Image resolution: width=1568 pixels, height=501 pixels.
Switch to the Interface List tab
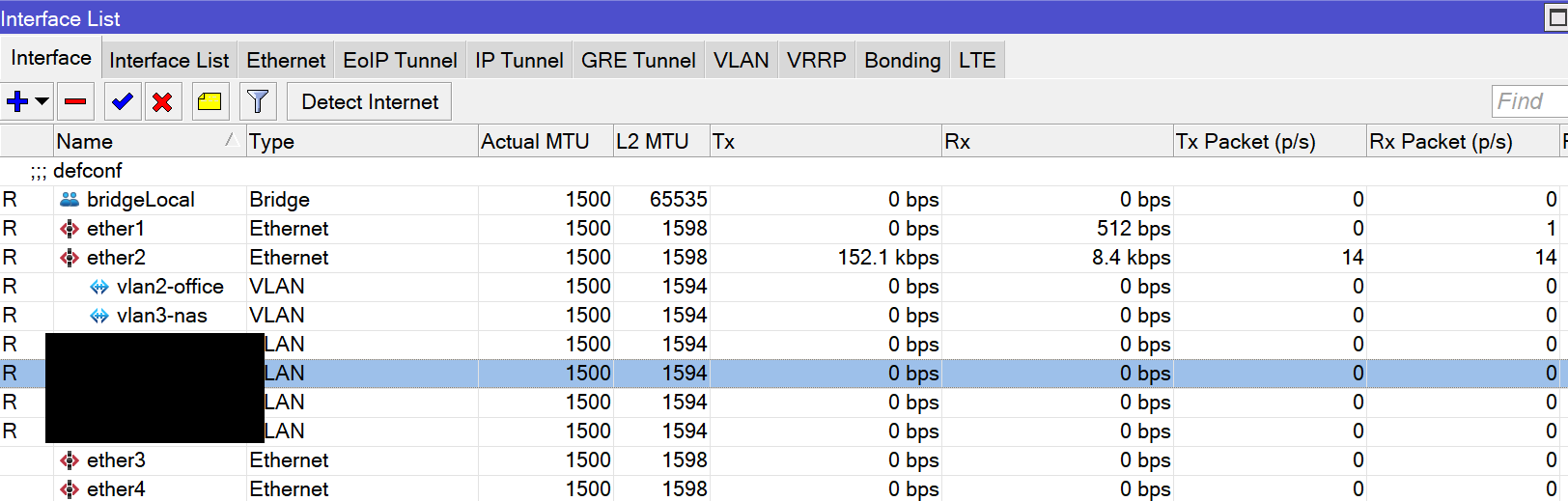pos(169,60)
